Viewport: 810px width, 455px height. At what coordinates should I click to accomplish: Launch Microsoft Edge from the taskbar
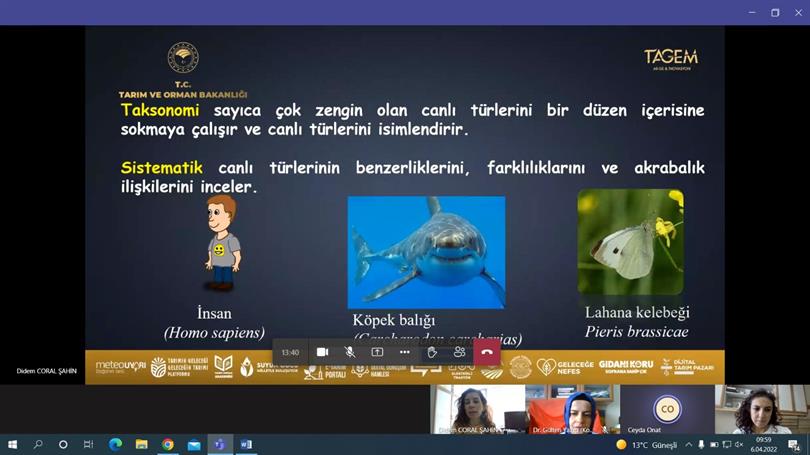pos(115,444)
